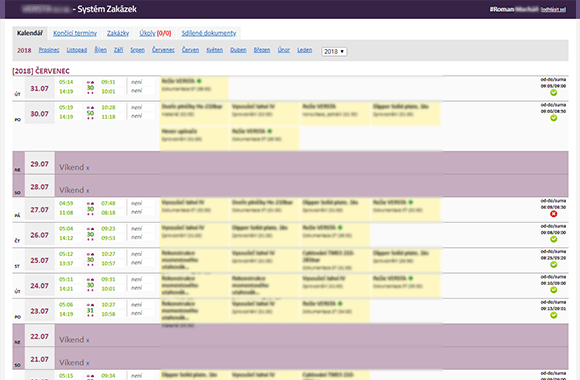
Task: Click the 27.07 date cell
Action: (40, 210)
